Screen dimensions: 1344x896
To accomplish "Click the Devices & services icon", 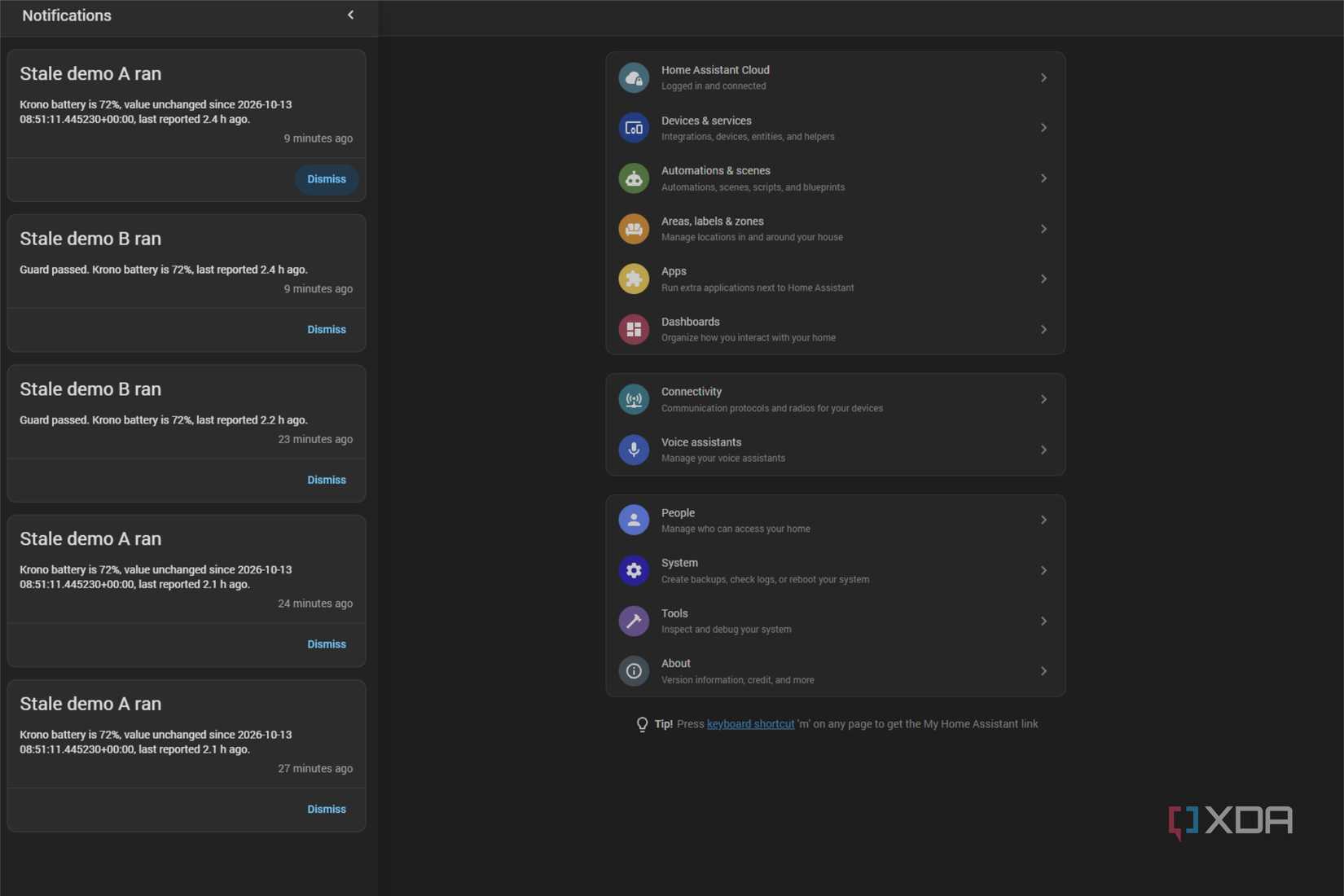I will [x=634, y=128].
